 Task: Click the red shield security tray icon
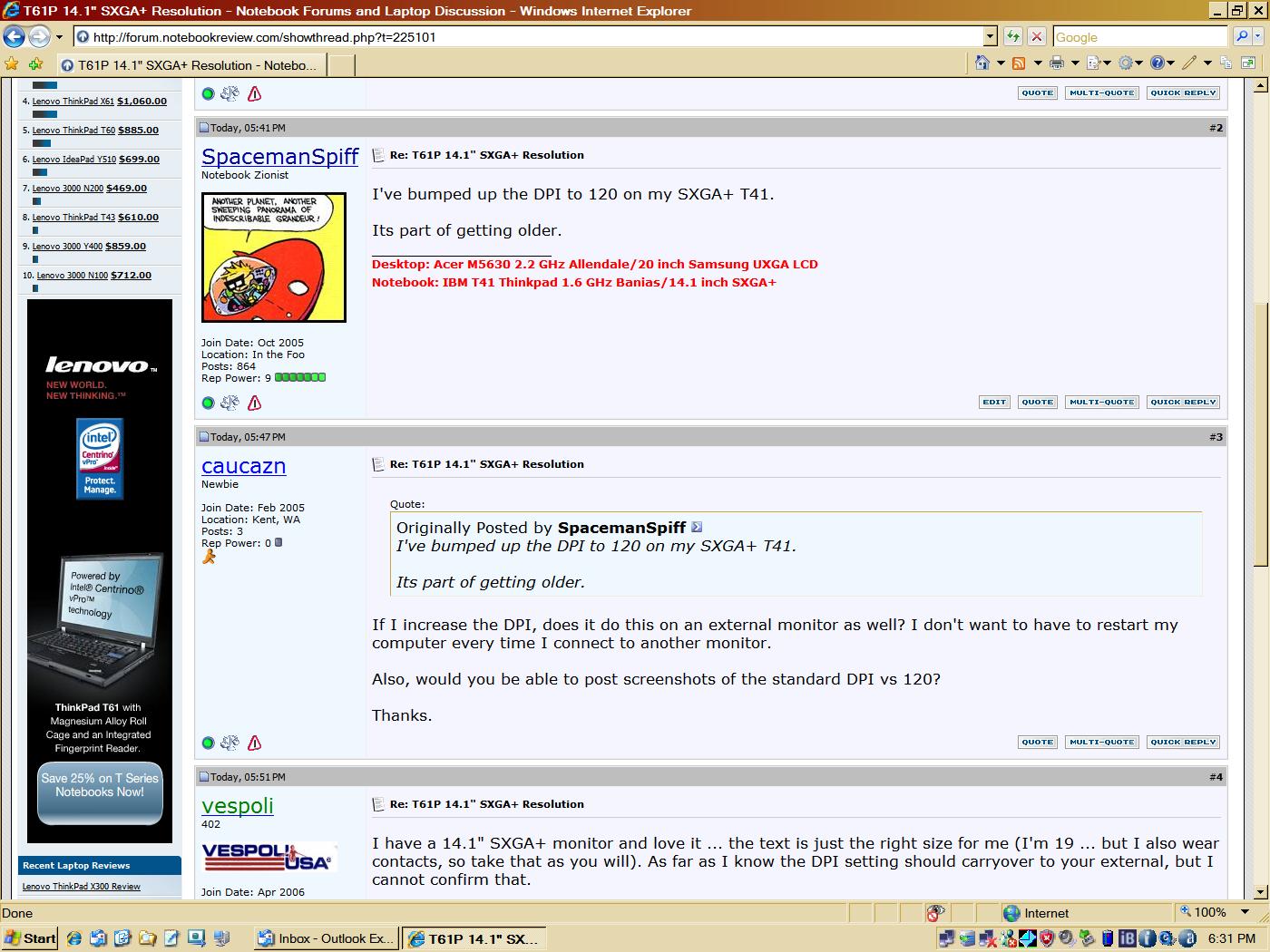tap(1046, 938)
